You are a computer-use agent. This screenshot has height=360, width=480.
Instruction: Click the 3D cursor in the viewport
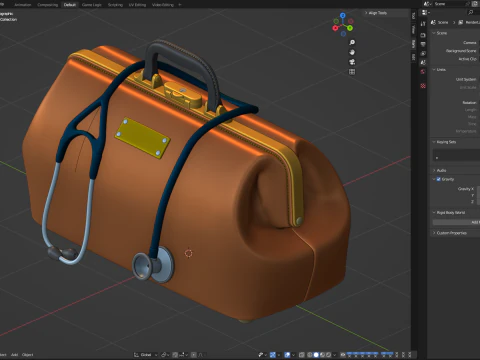click(189, 253)
